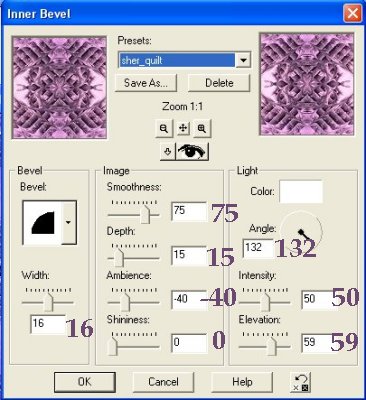Screen dimensions: 366x400
Task: Click the navigate preview crosshair icon
Action: [x=183, y=129]
